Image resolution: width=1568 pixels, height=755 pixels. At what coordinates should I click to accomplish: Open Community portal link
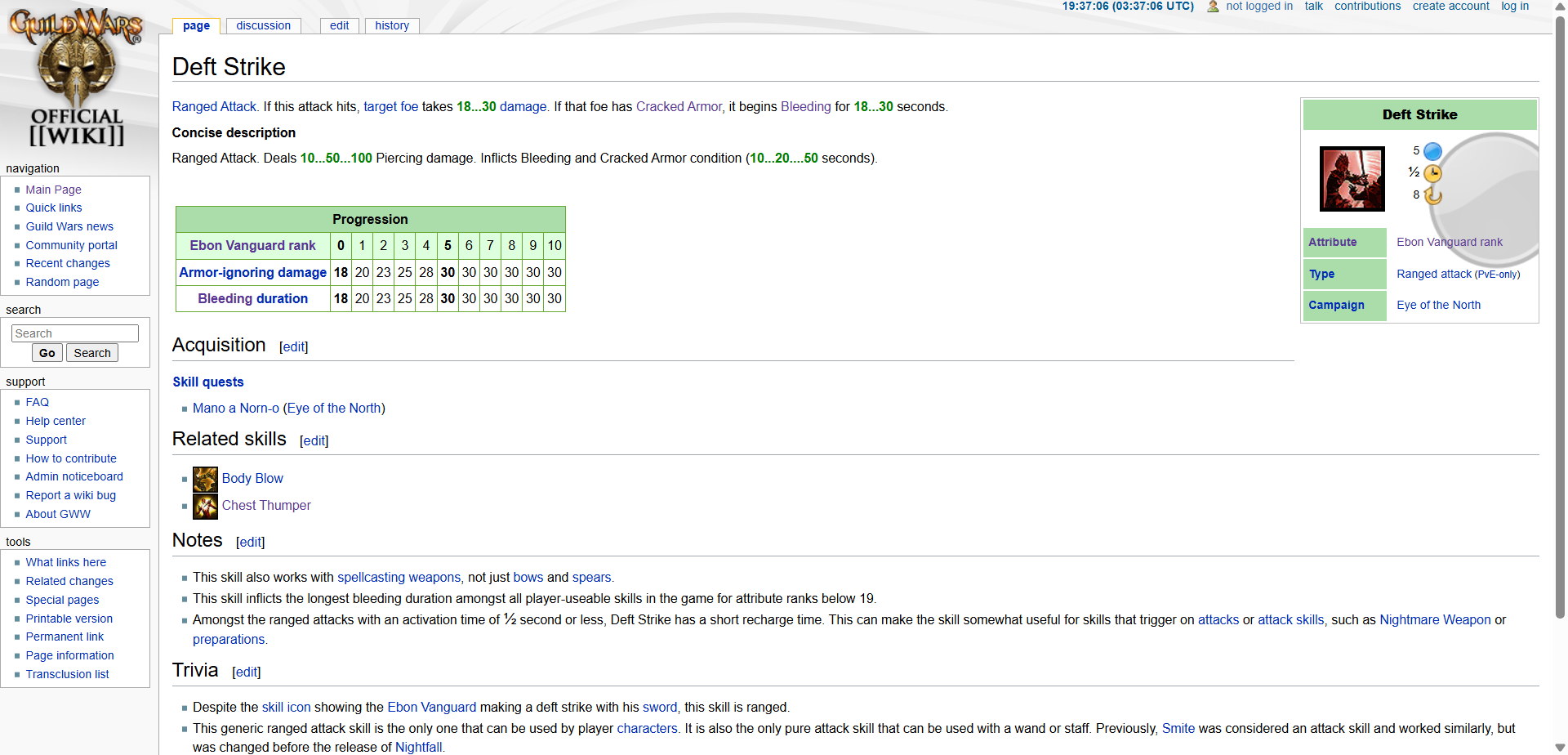pos(71,245)
